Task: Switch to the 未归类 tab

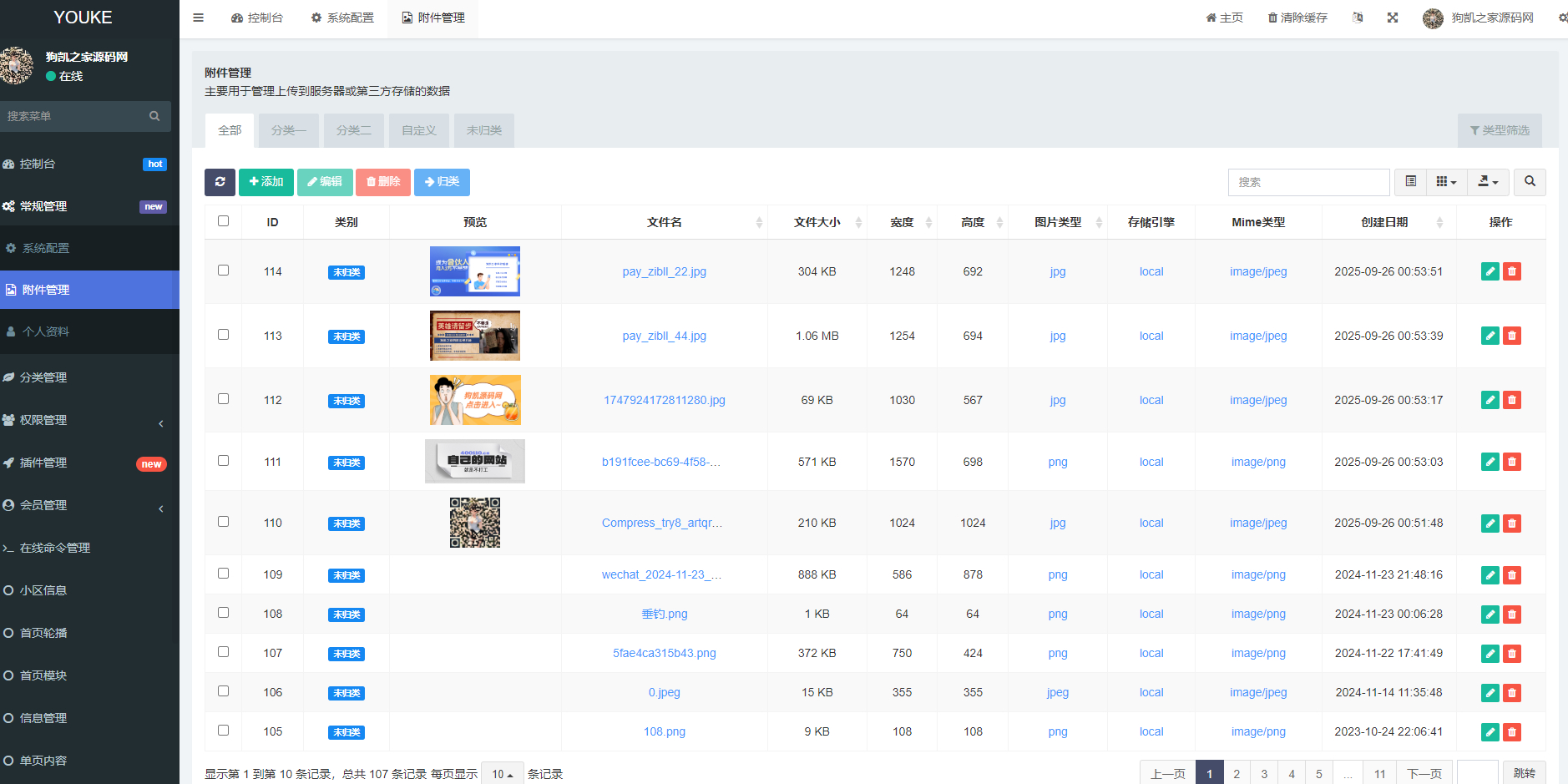Action: [484, 130]
